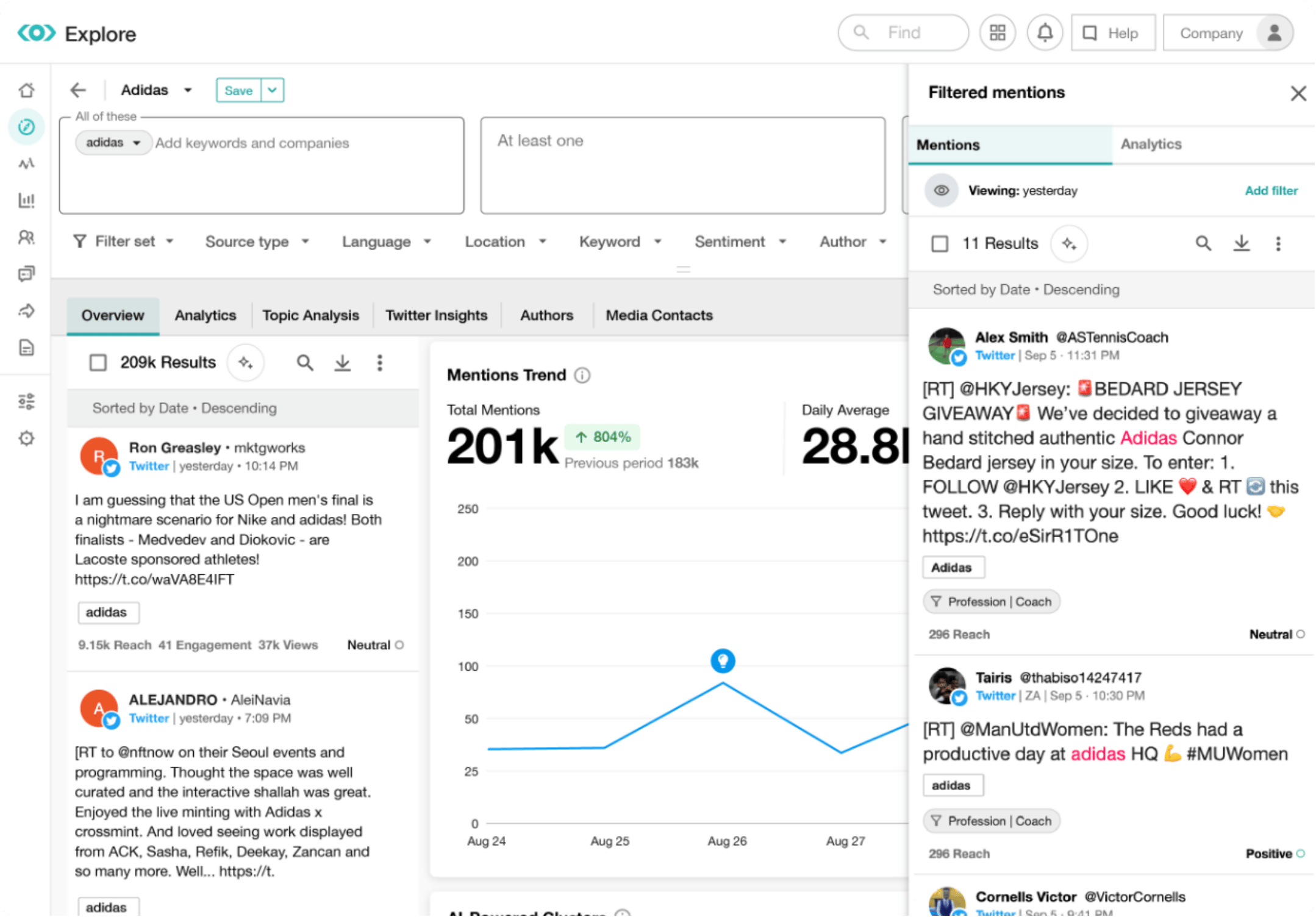
Task: Tick the 11 Results select-all checkbox
Action: point(940,244)
